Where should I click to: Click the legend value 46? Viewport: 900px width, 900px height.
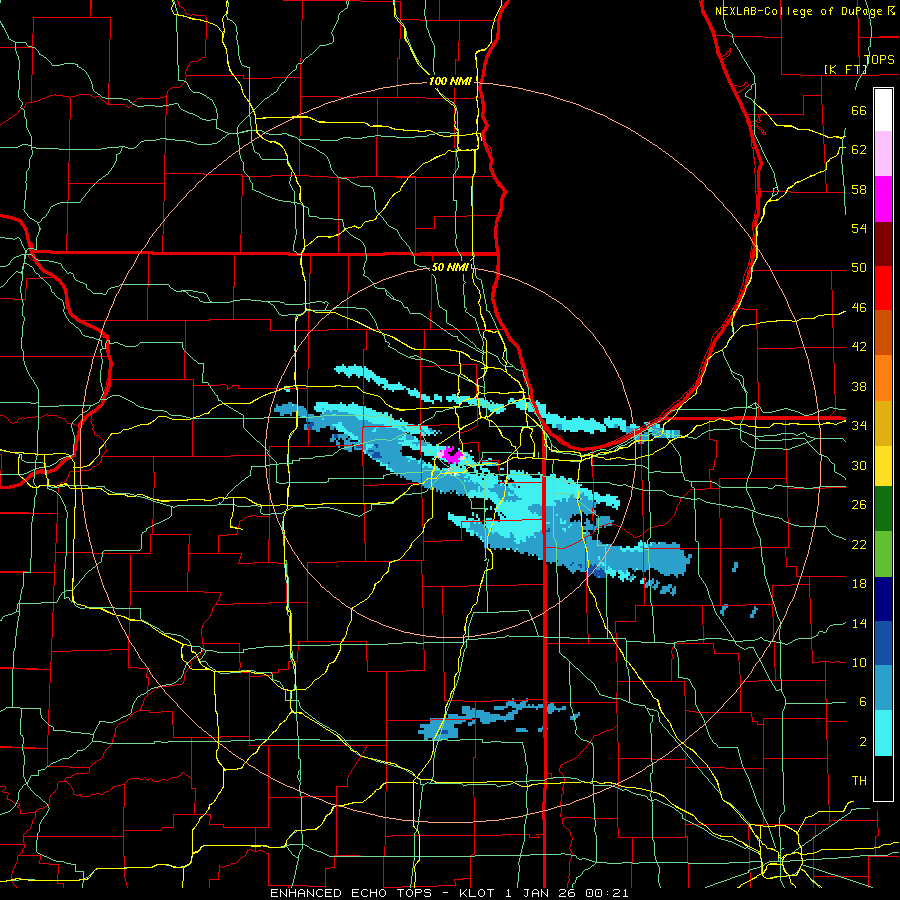tap(859, 308)
